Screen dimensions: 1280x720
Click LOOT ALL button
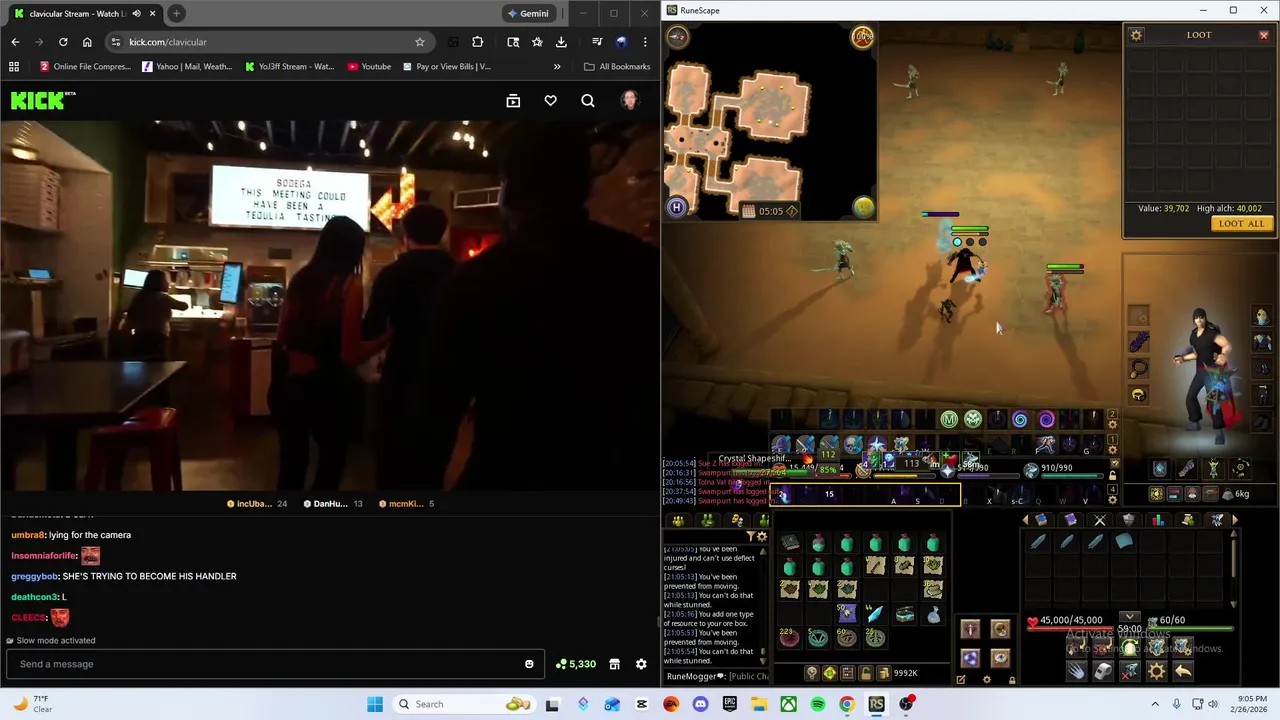[x=1241, y=224]
